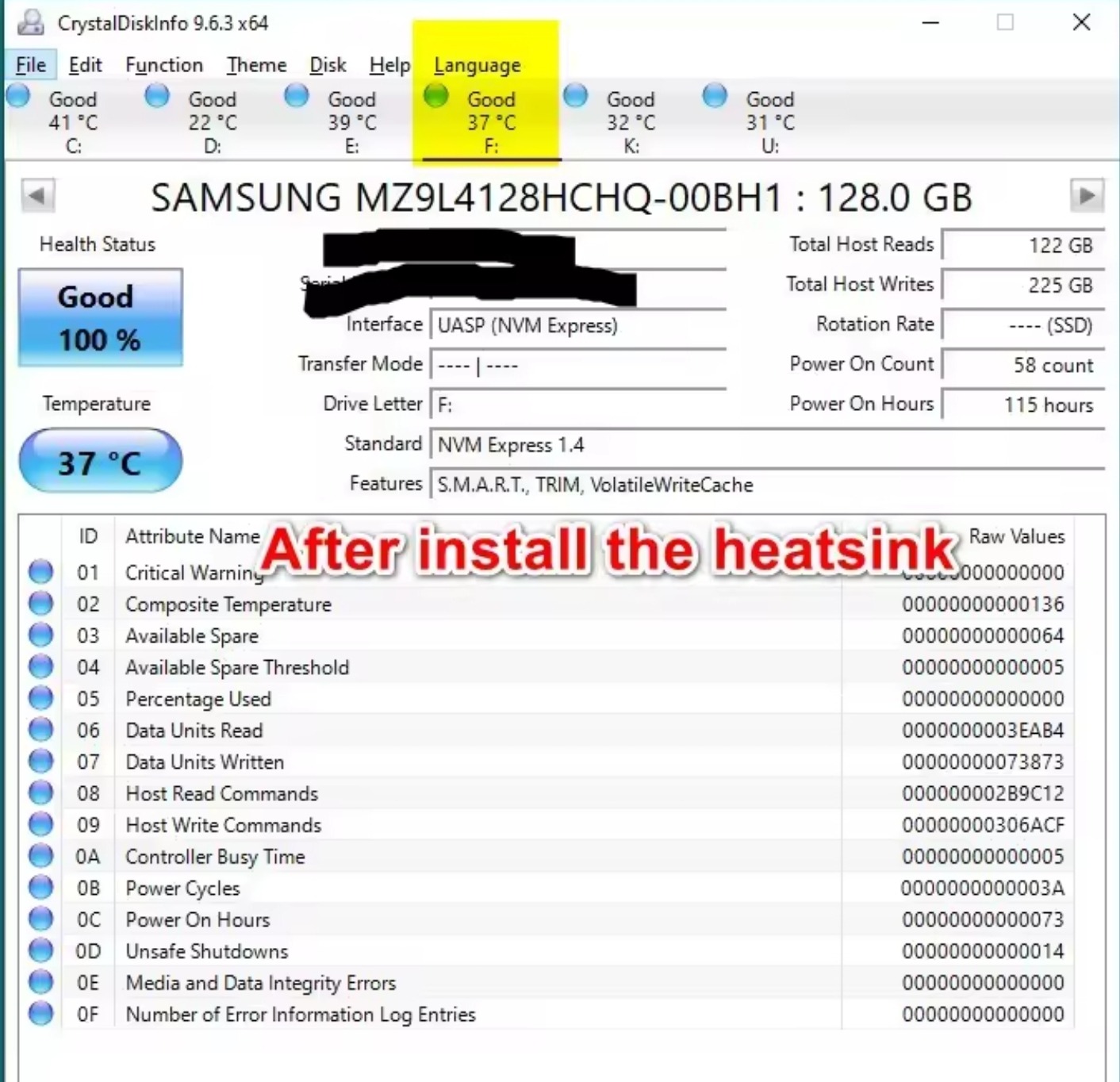Click the green status orb of drive F:
The width and height of the screenshot is (1120, 1082).
tap(435, 95)
